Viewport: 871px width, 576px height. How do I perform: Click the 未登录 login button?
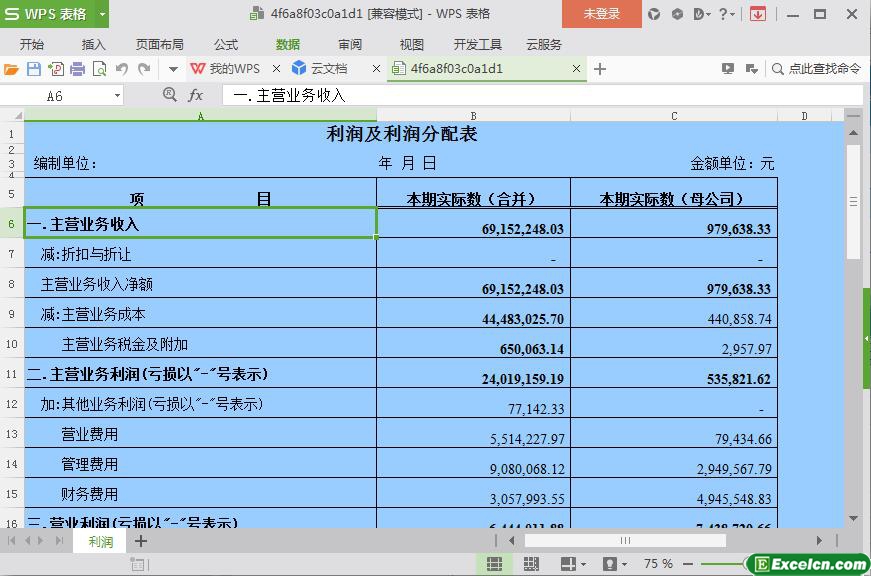pyautogui.click(x=601, y=14)
